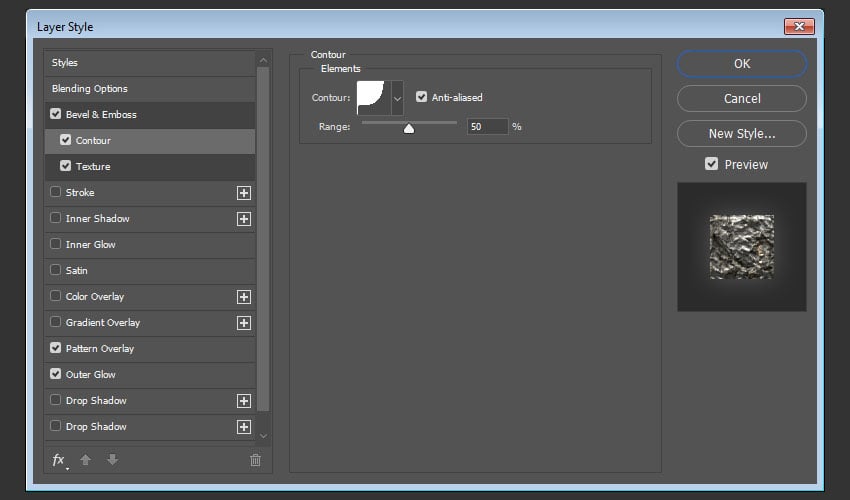Select the Bevel & Emboss row label
The image size is (850, 500).
point(101,114)
